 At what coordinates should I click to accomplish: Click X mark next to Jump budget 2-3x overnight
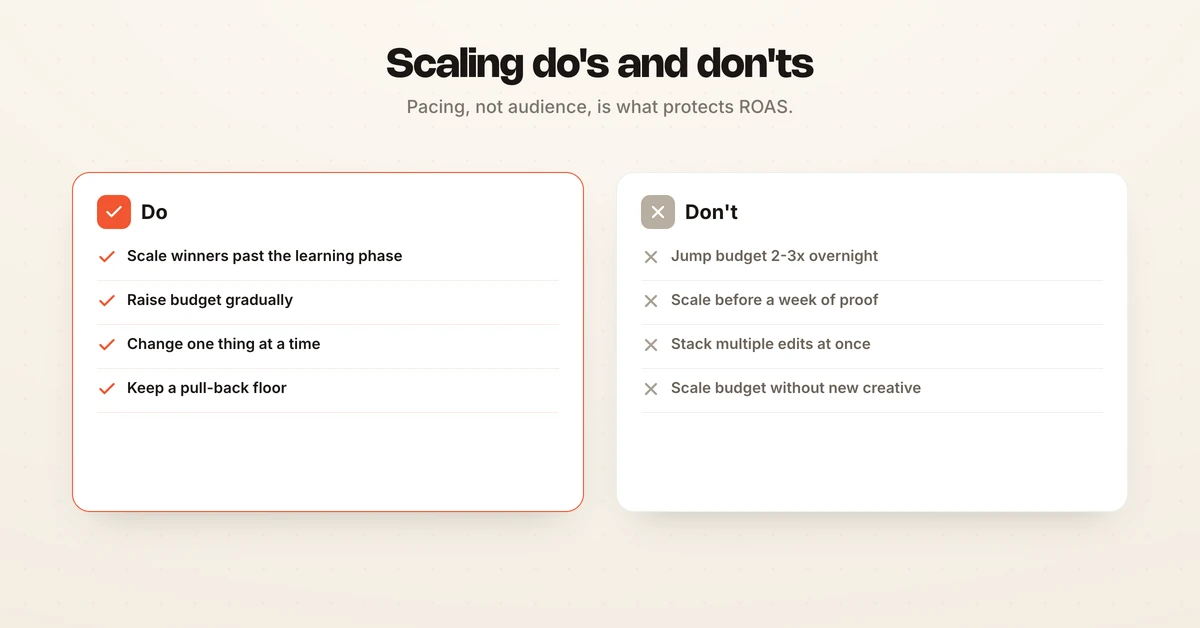click(x=651, y=257)
